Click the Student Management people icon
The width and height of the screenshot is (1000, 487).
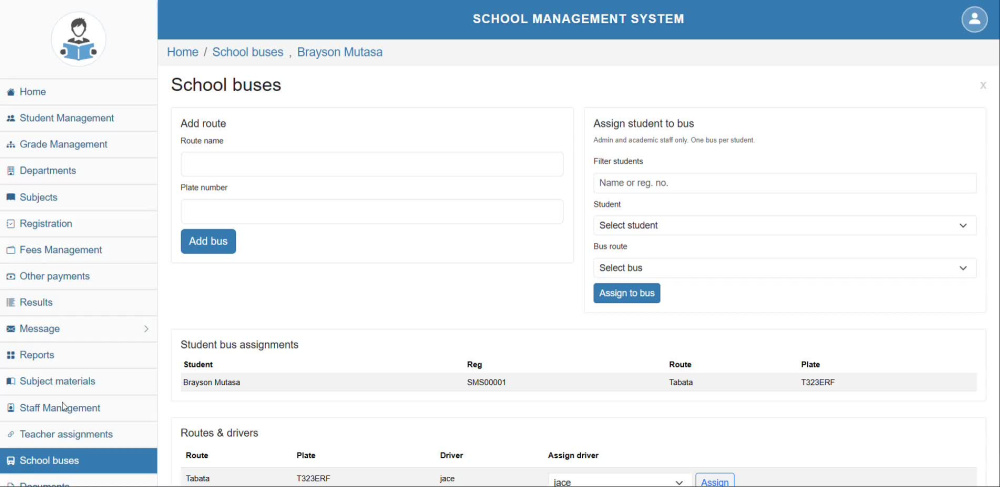pyautogui.click(x=10, y=118)
